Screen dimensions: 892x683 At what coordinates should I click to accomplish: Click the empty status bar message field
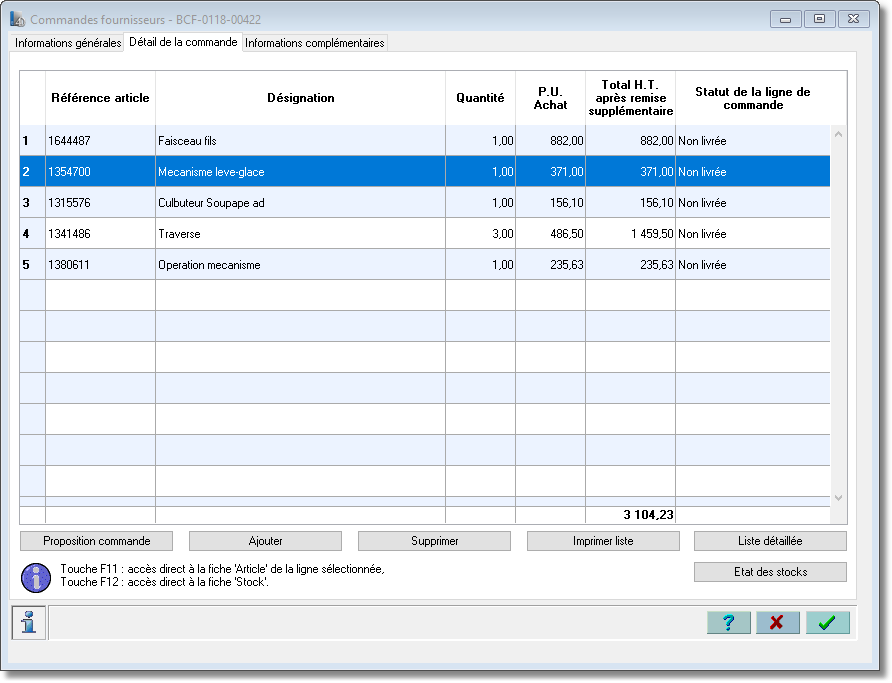tap(375, 623)
